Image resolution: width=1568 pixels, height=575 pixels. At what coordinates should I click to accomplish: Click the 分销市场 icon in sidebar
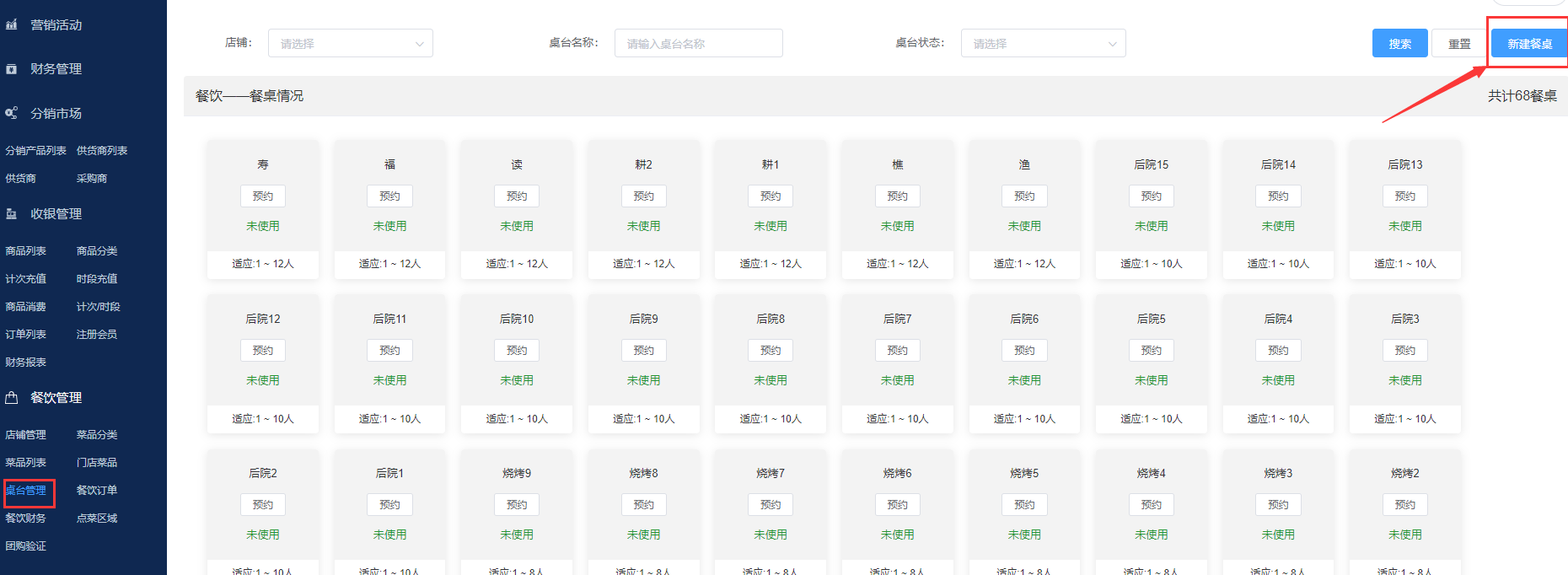click(12, 113)
